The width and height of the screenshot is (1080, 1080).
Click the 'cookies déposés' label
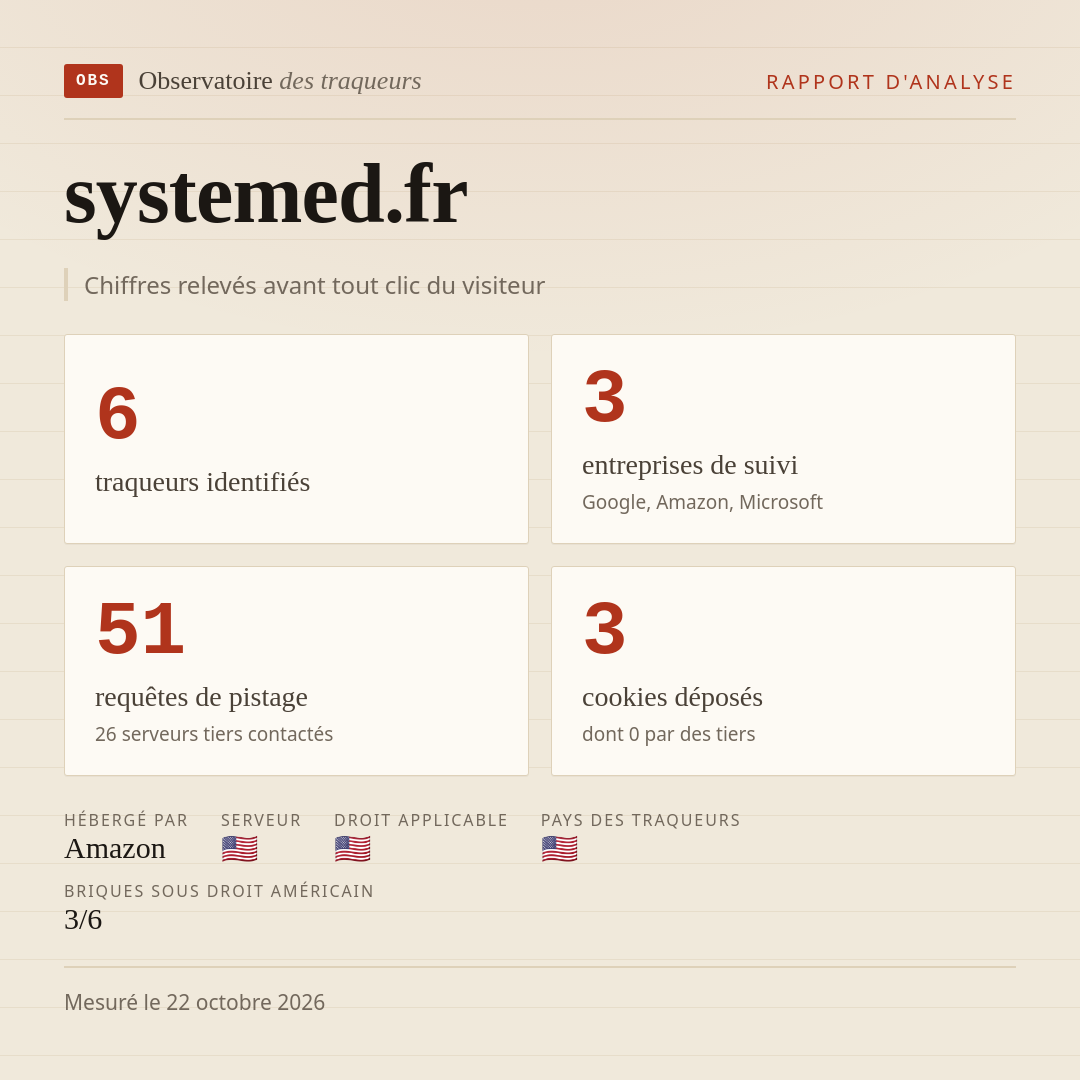tap(672, 697)
